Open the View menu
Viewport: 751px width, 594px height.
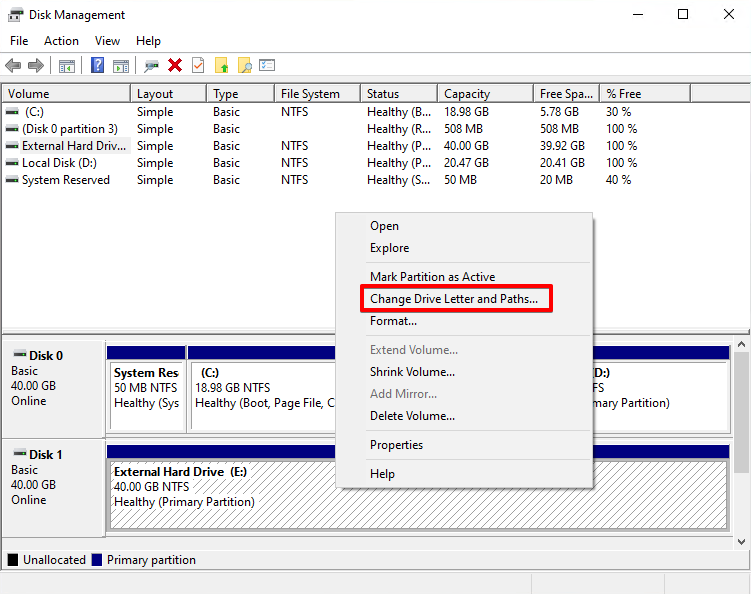click(x=107, y=41)
